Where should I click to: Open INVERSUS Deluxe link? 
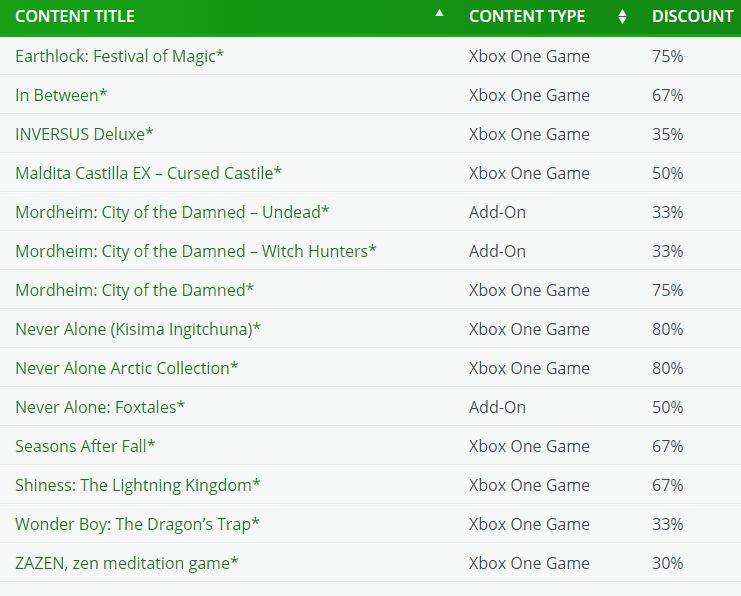click(x=84, y=134)
